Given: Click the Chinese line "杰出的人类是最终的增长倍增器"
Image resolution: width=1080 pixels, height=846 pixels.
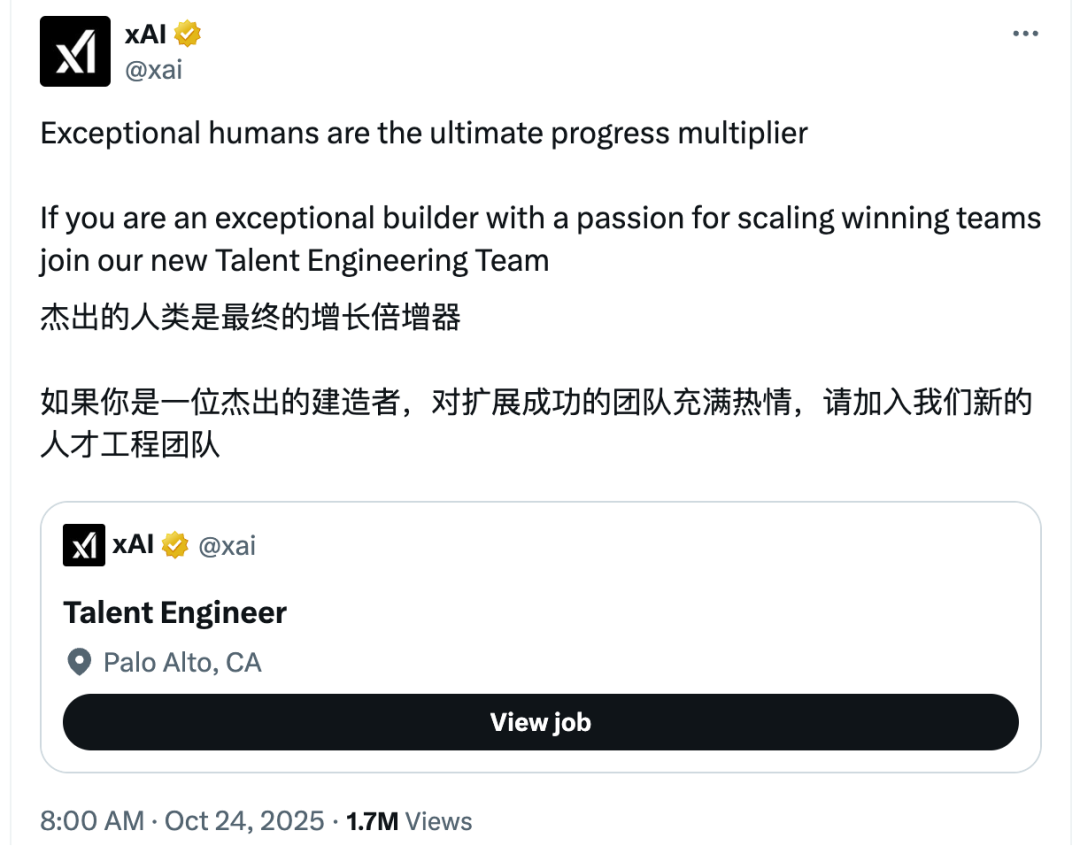Looking at the screenshot, I should [x=250, y=318].
